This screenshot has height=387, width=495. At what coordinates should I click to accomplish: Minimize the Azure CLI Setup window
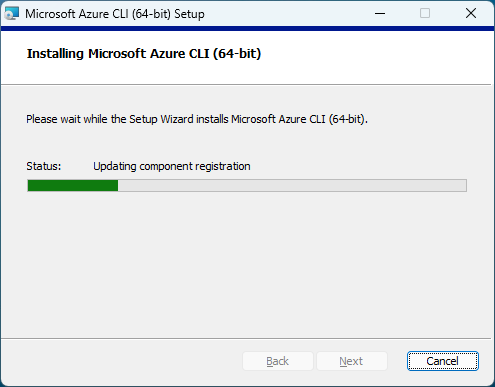click(380, 14)
